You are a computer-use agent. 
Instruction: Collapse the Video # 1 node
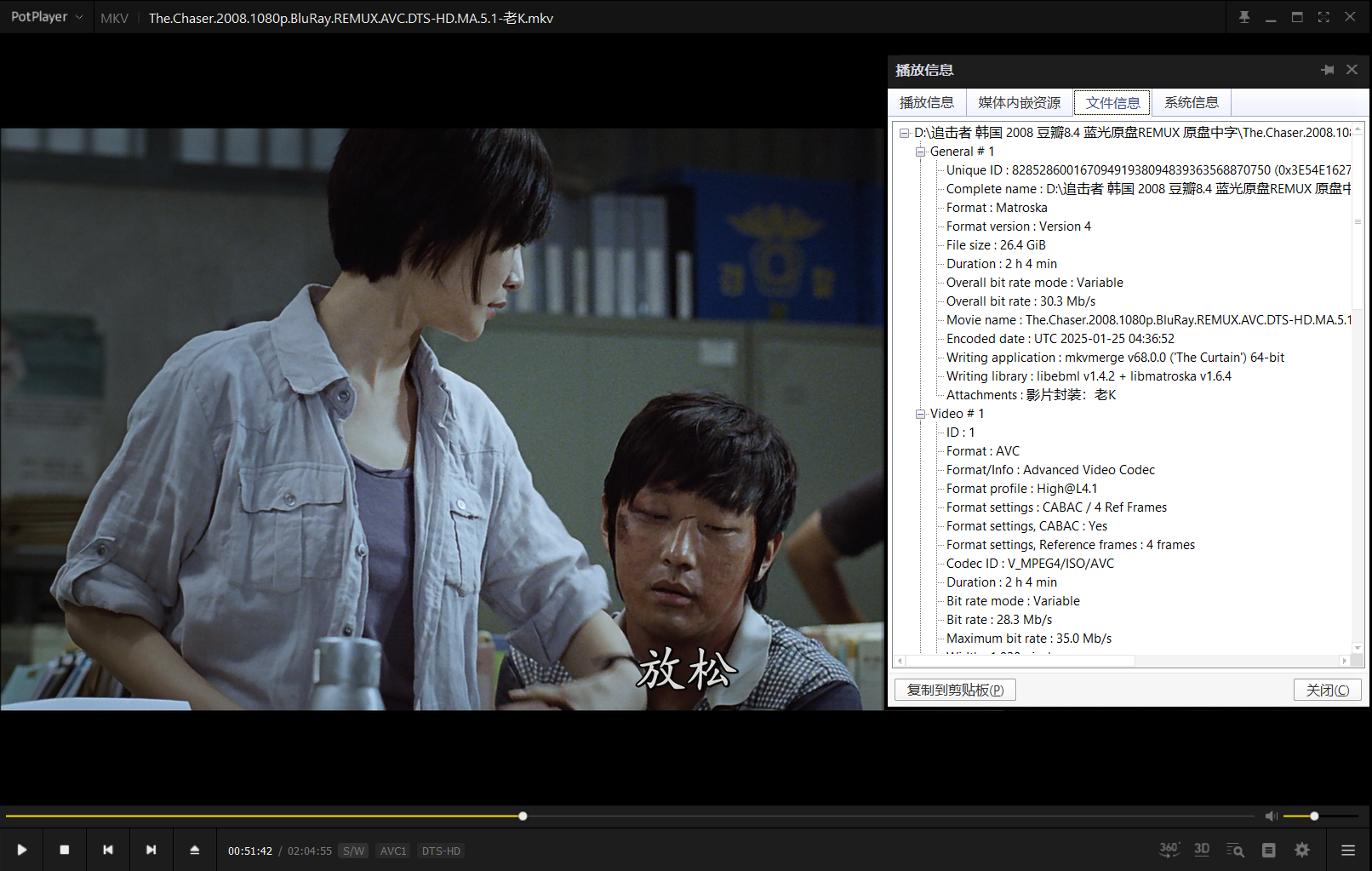click(x=920, y=414)
